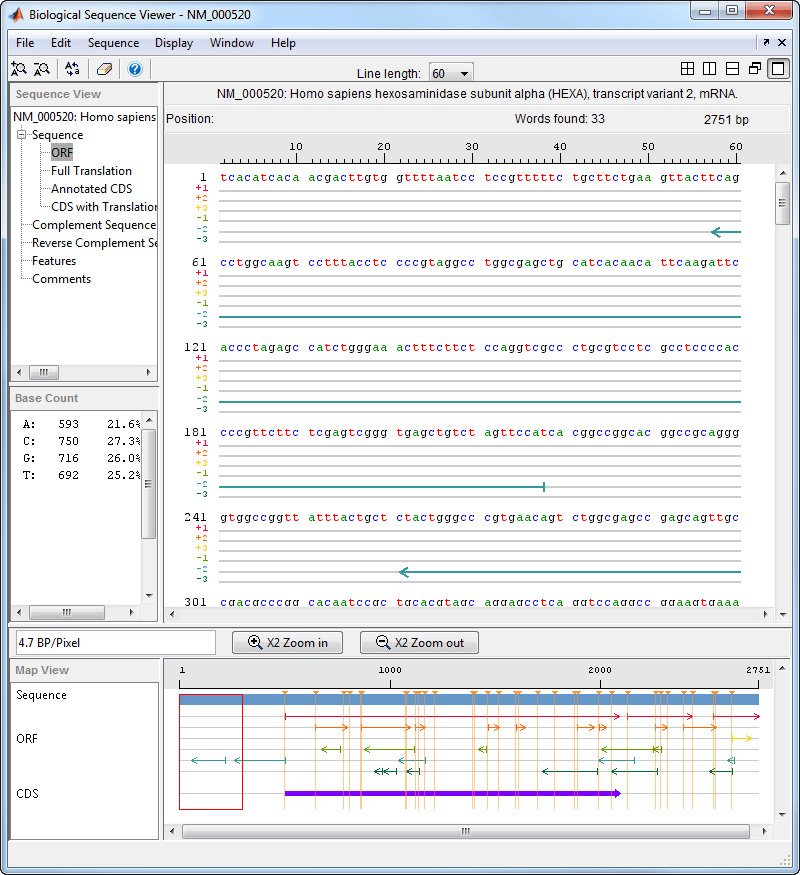Click the Map View horizontal scrollbar
Screen dimensions: 800x875
pos(463,831)
